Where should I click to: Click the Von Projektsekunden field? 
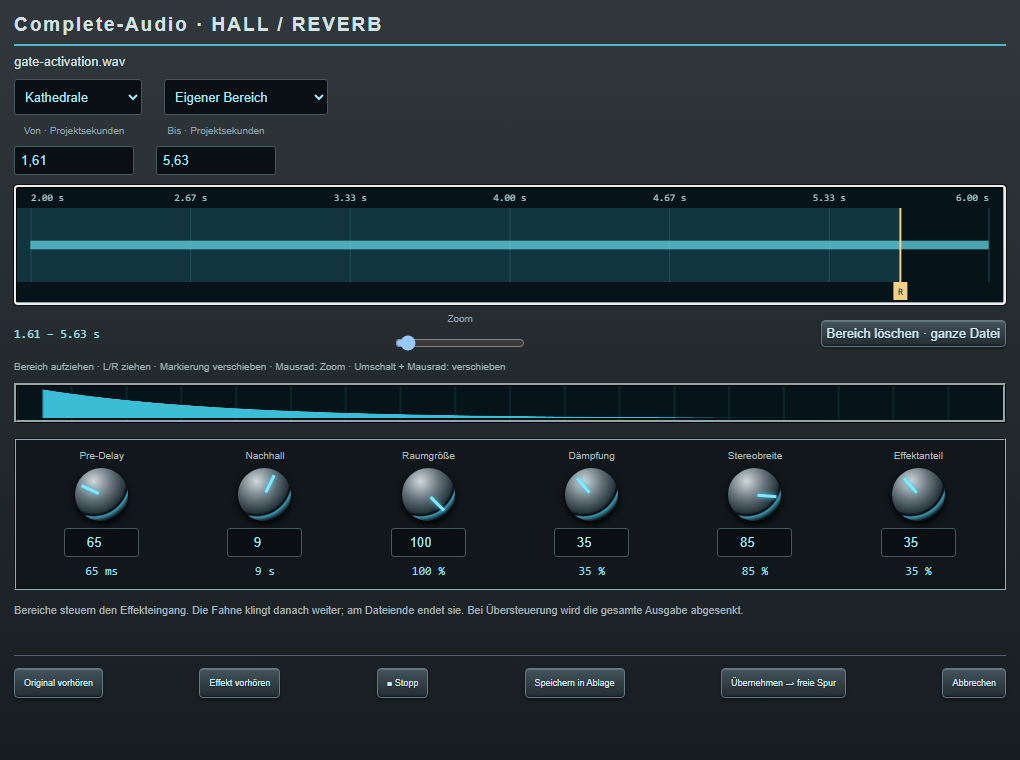coord(74,160)
